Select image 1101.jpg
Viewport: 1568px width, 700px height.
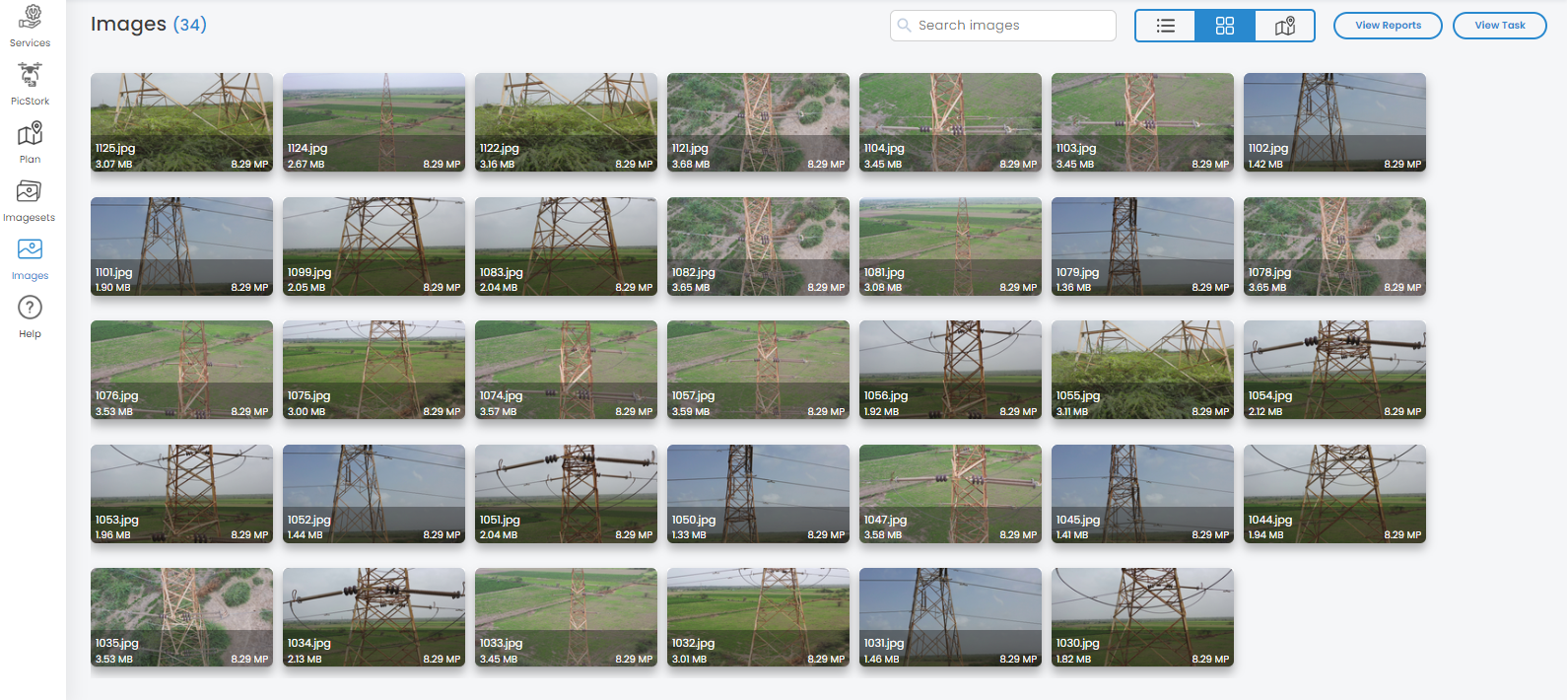tap(181, 246)
